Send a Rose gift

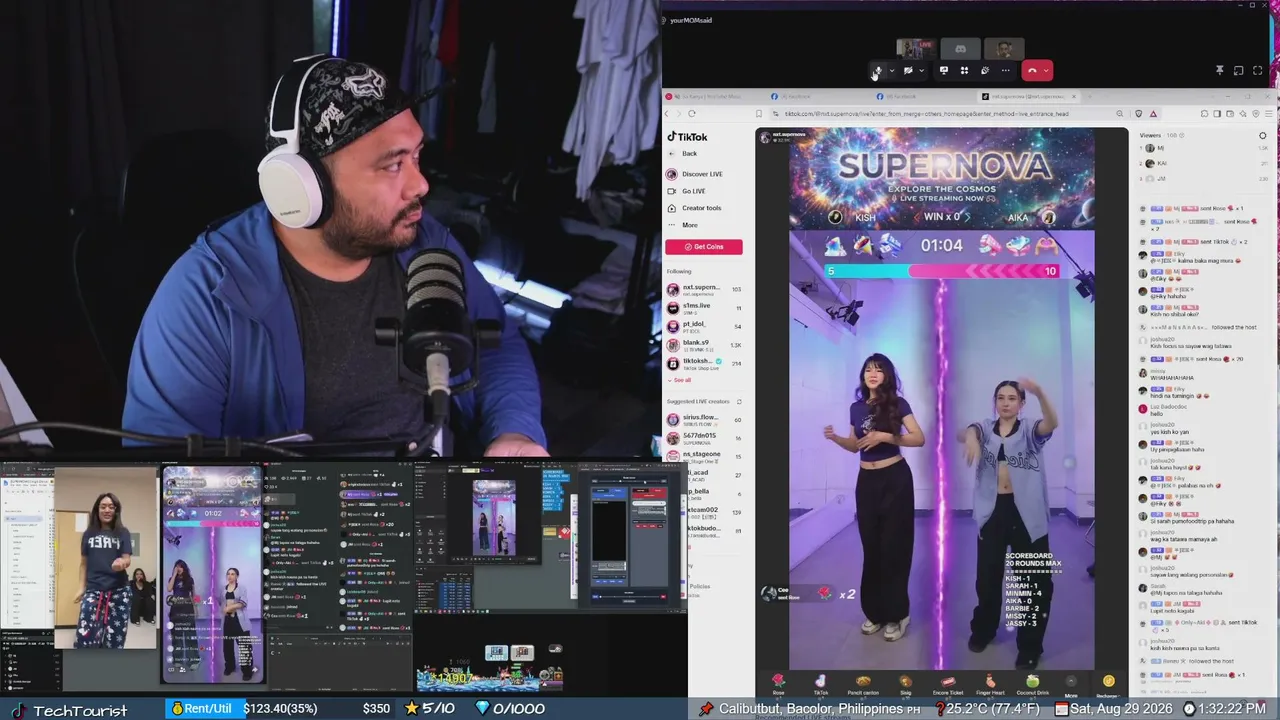(x=778, y=684)
